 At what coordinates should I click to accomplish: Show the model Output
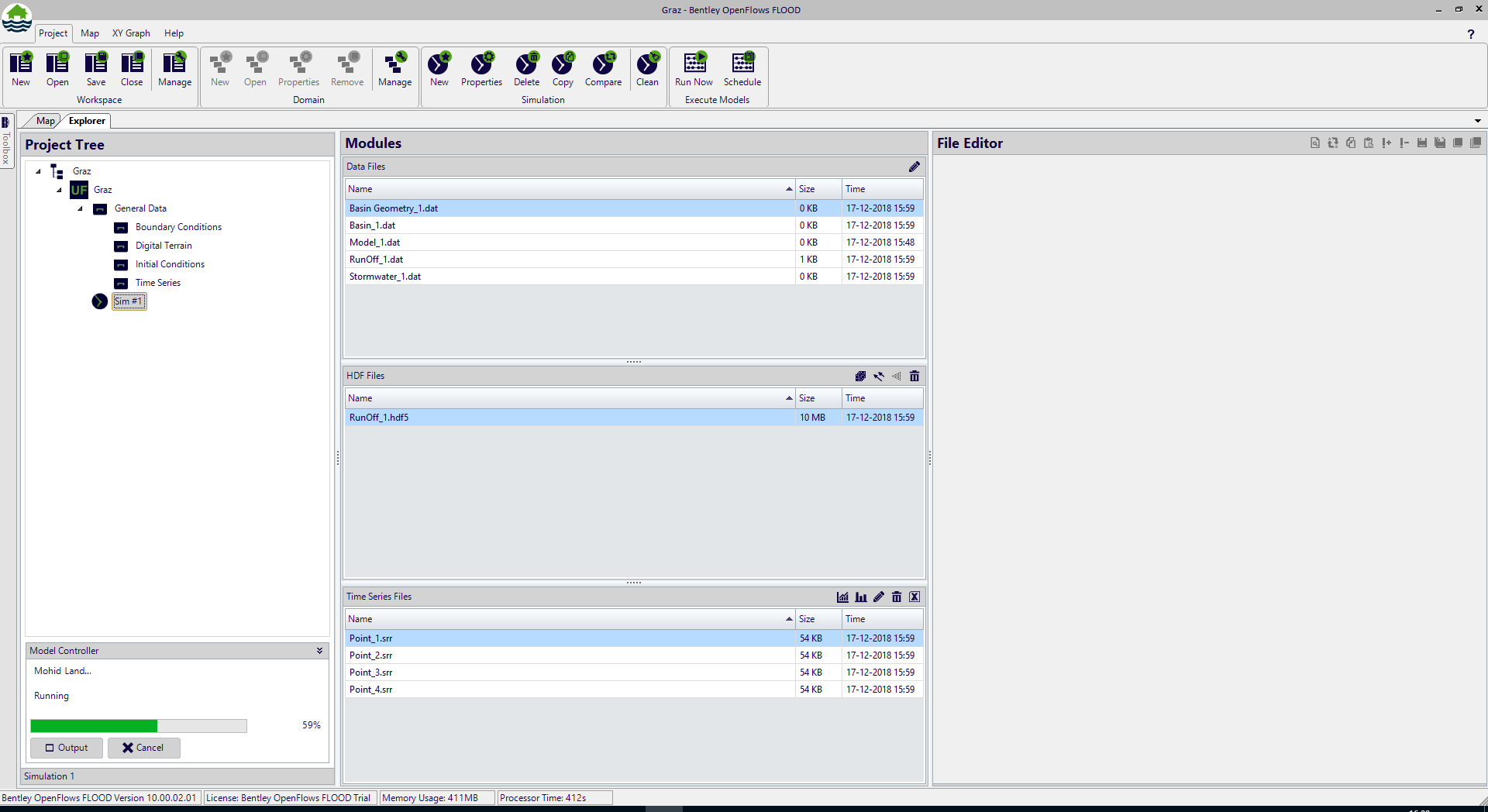[x=67, y=748]
